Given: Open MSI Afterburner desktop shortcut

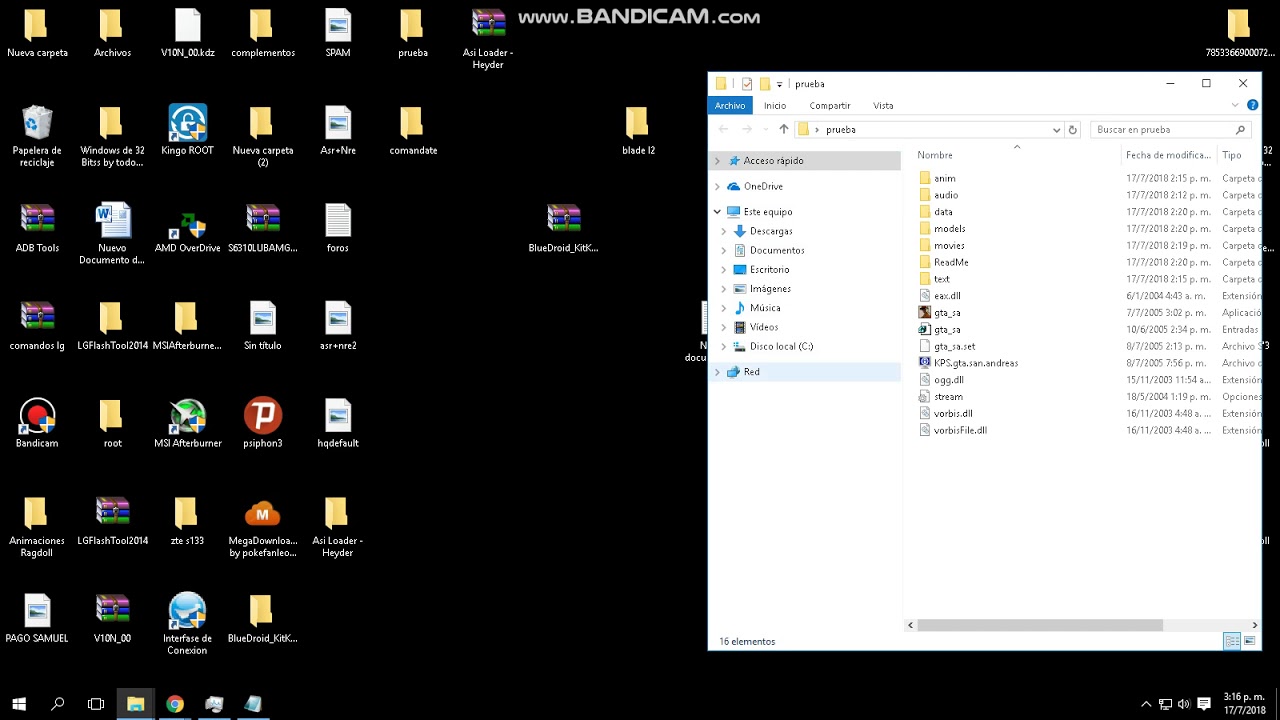Looking at the screenshot, I should click(187, 423).
